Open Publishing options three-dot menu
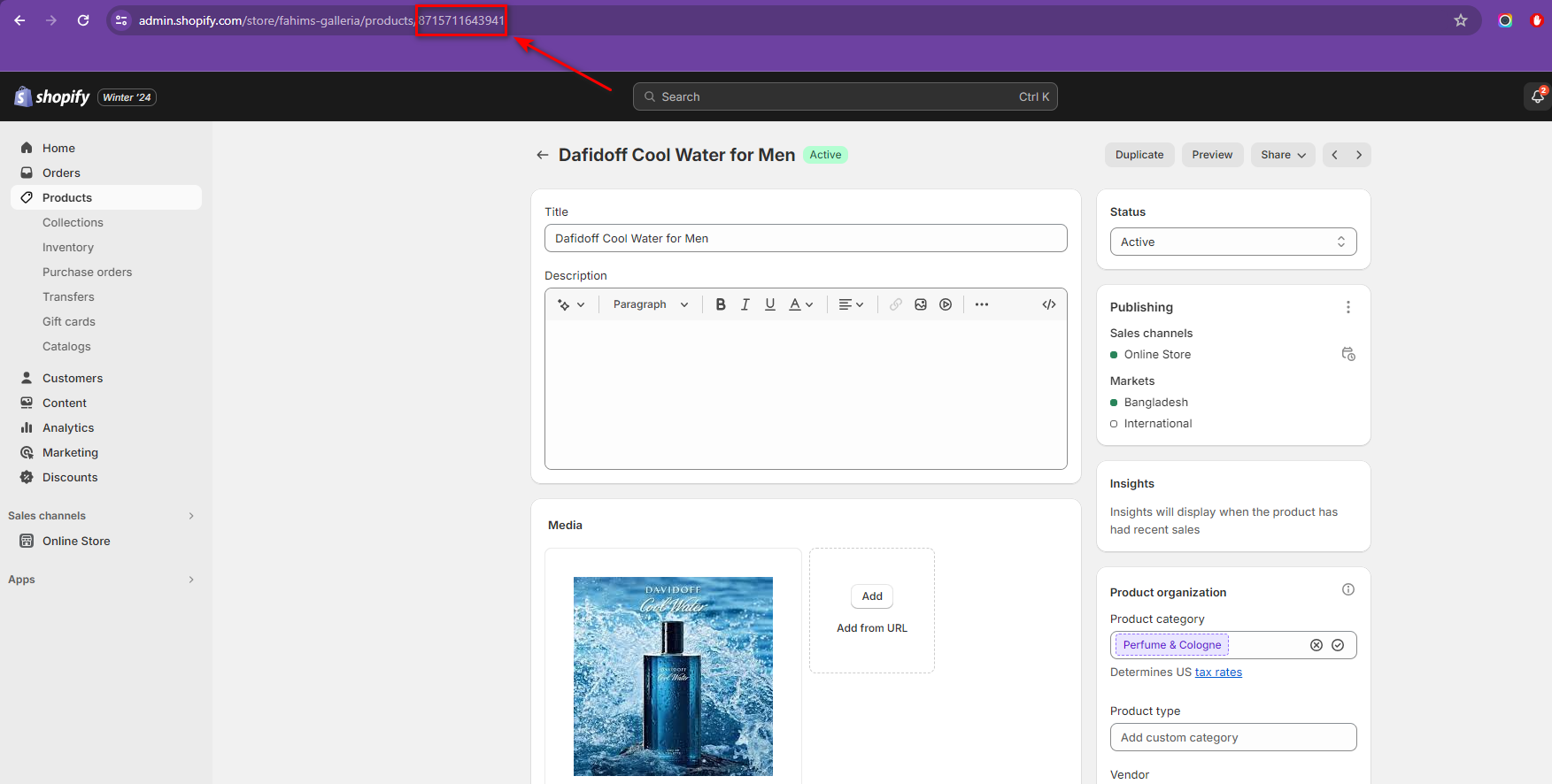This screenshot has width=1552, height=784. coord(1348,307)
